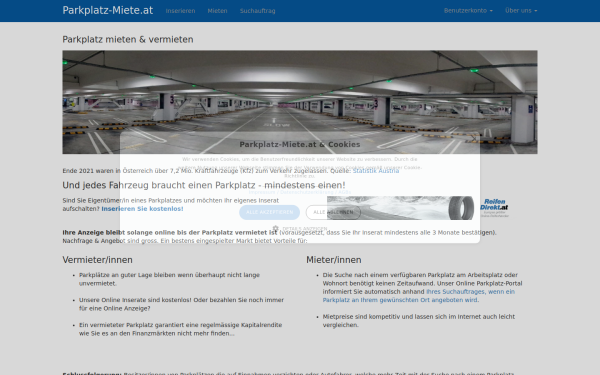This screenshot has width=600, height=375.
Task: Expand the Benutzerkonto dropdown
Action: tap(468, 10)
